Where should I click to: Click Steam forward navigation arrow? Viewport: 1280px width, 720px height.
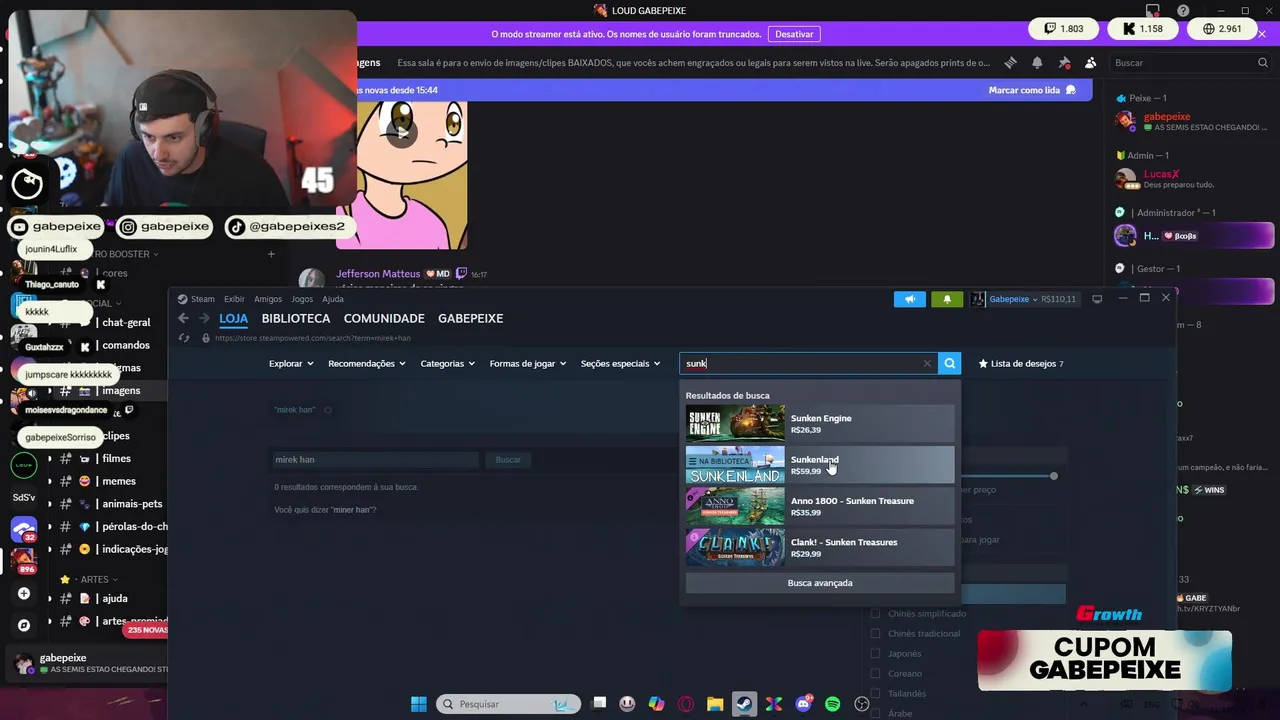(204, 318)
